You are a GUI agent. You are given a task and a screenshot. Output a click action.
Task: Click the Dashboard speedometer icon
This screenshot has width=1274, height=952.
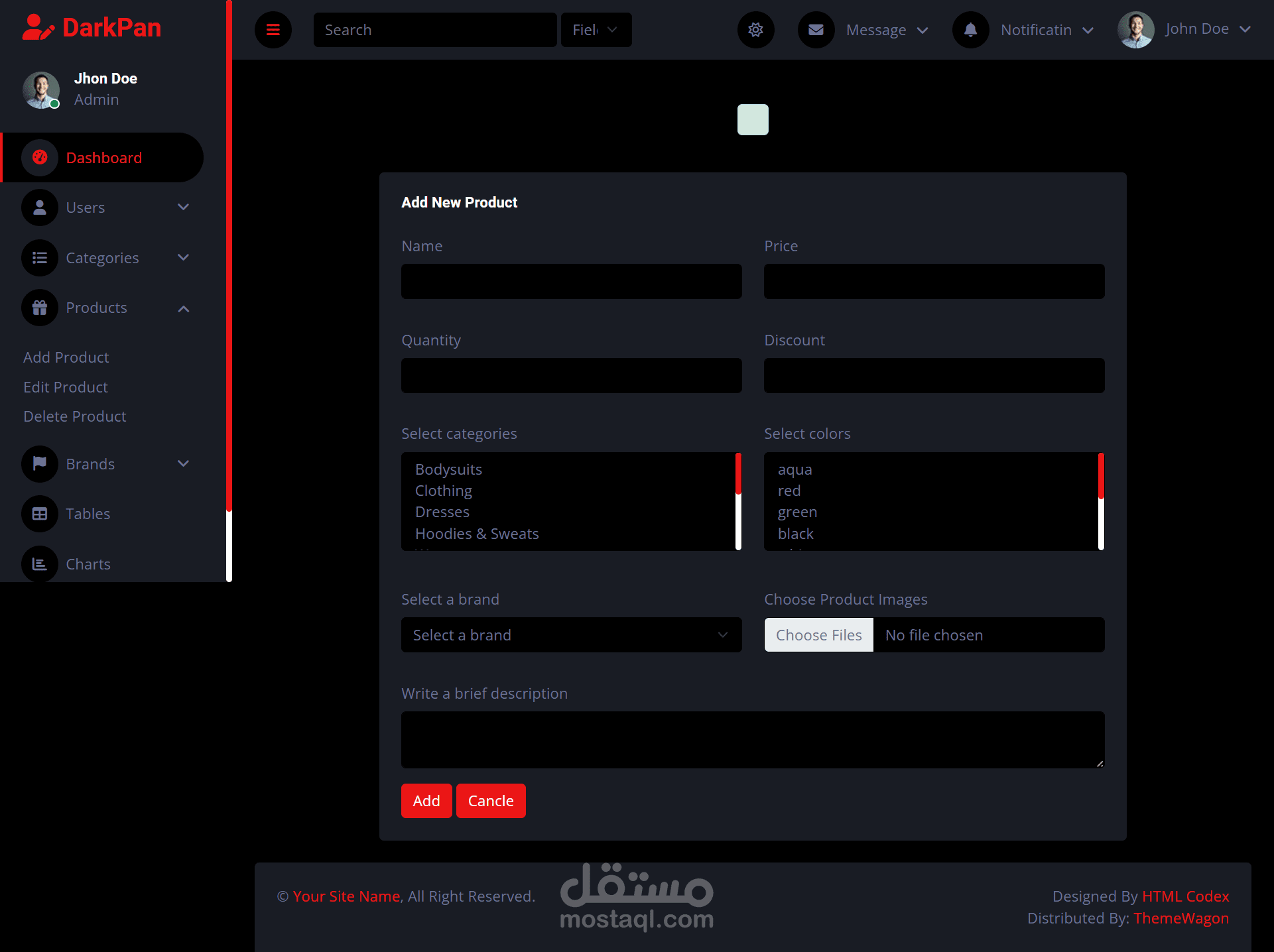(40, 158)
